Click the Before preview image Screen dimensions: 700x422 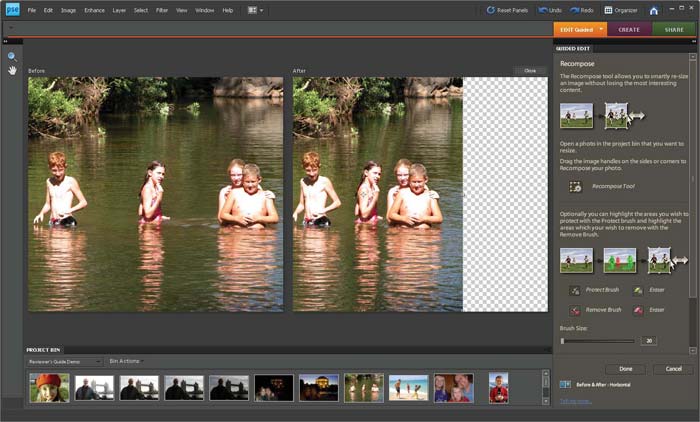(x=155, y=194)
